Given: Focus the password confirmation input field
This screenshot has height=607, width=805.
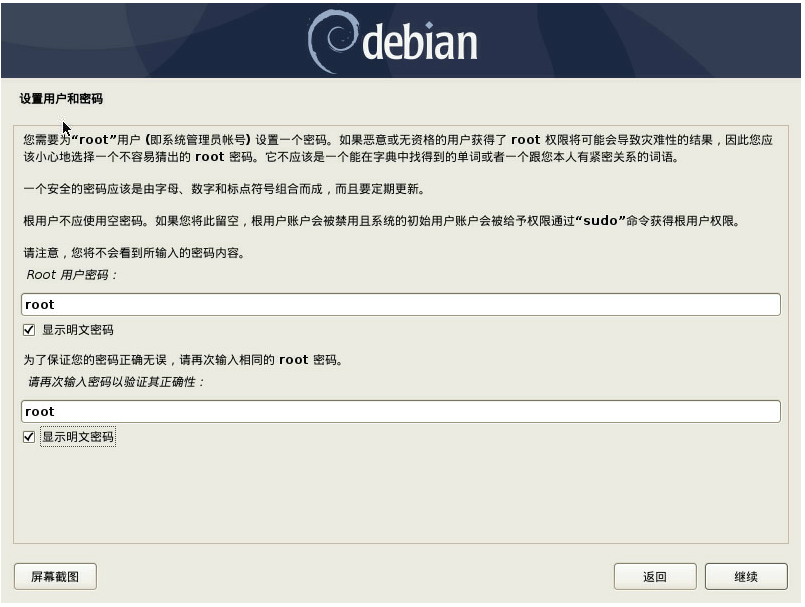Looking at the screenshot, I should pyautogui.click(x=401, y=412).
